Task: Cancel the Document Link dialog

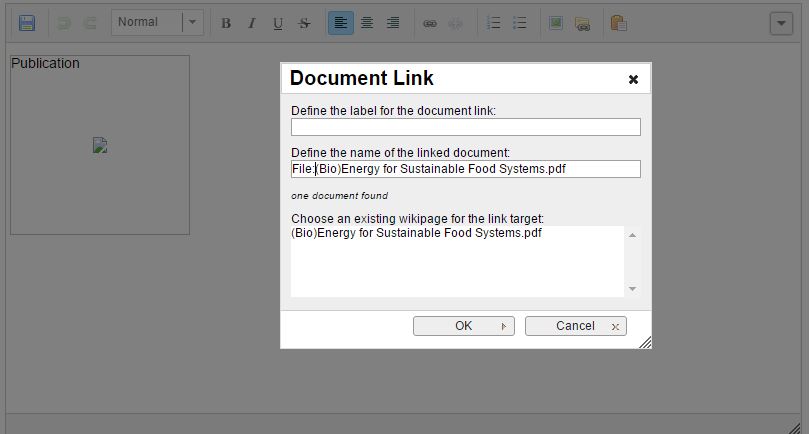Action: click(x=575, y=326)
